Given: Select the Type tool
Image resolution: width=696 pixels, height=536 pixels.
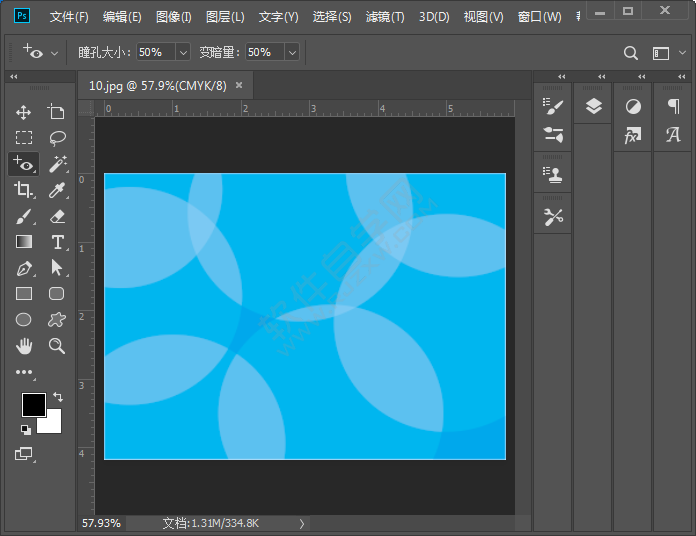Looking at the screenshot, I should coord(57,242).
